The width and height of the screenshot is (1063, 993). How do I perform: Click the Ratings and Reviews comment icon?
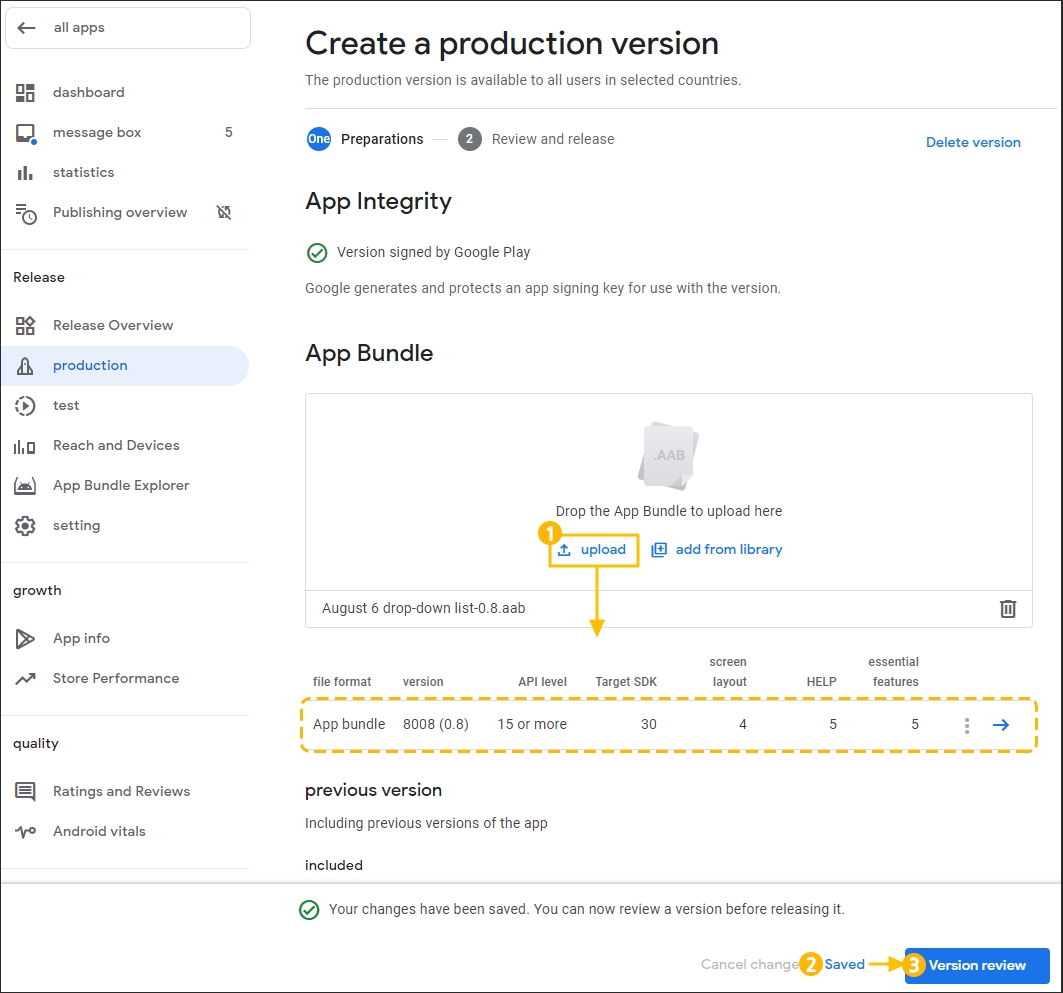tap(25, 791)
